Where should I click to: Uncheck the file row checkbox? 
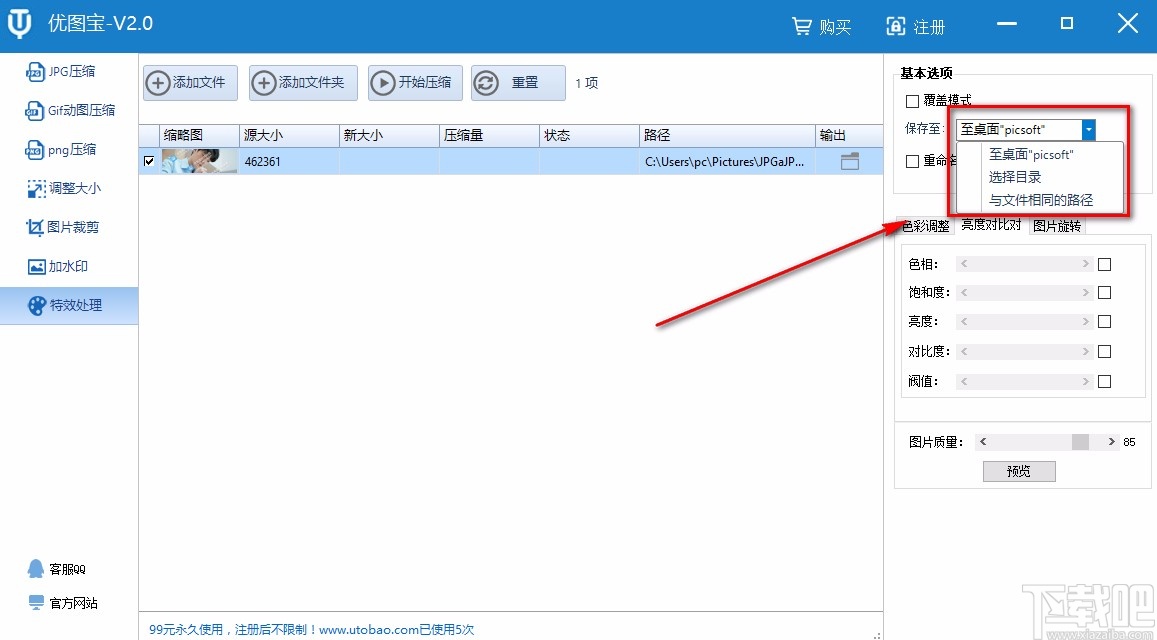pyautogui.click(x=149, y=161)
